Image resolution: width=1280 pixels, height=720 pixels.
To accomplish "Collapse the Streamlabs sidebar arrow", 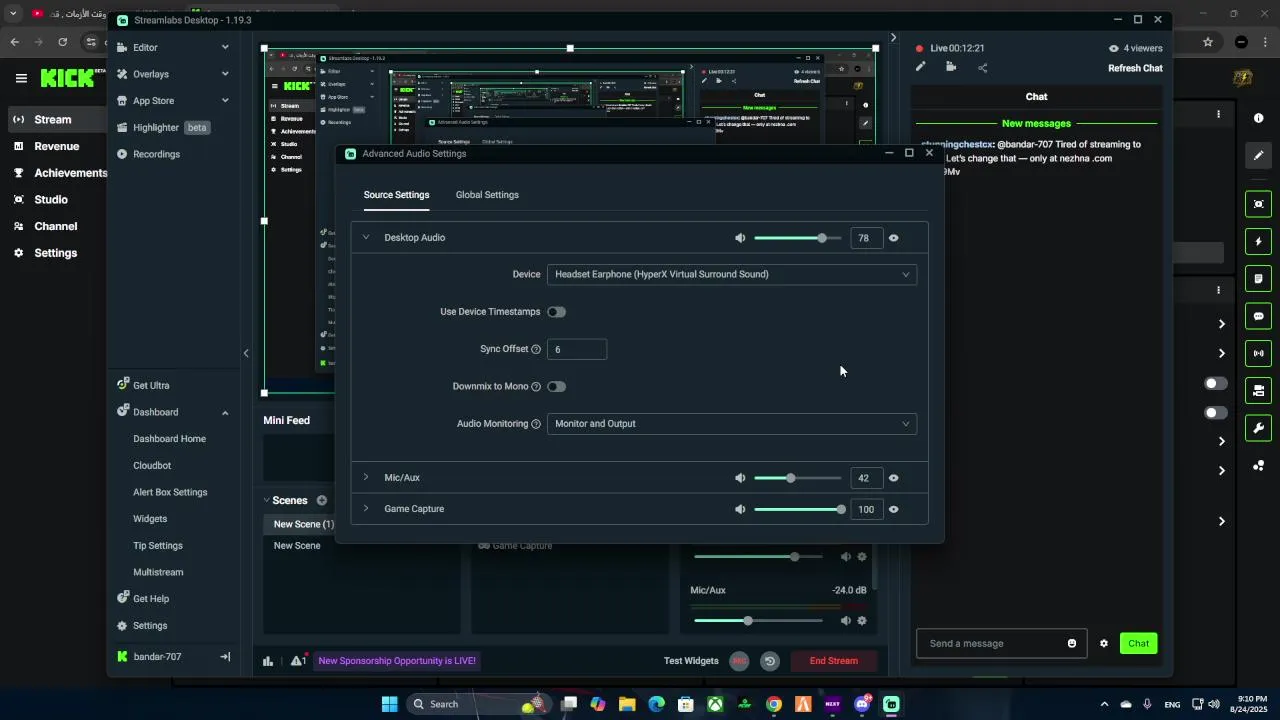I will pos(246,353).
